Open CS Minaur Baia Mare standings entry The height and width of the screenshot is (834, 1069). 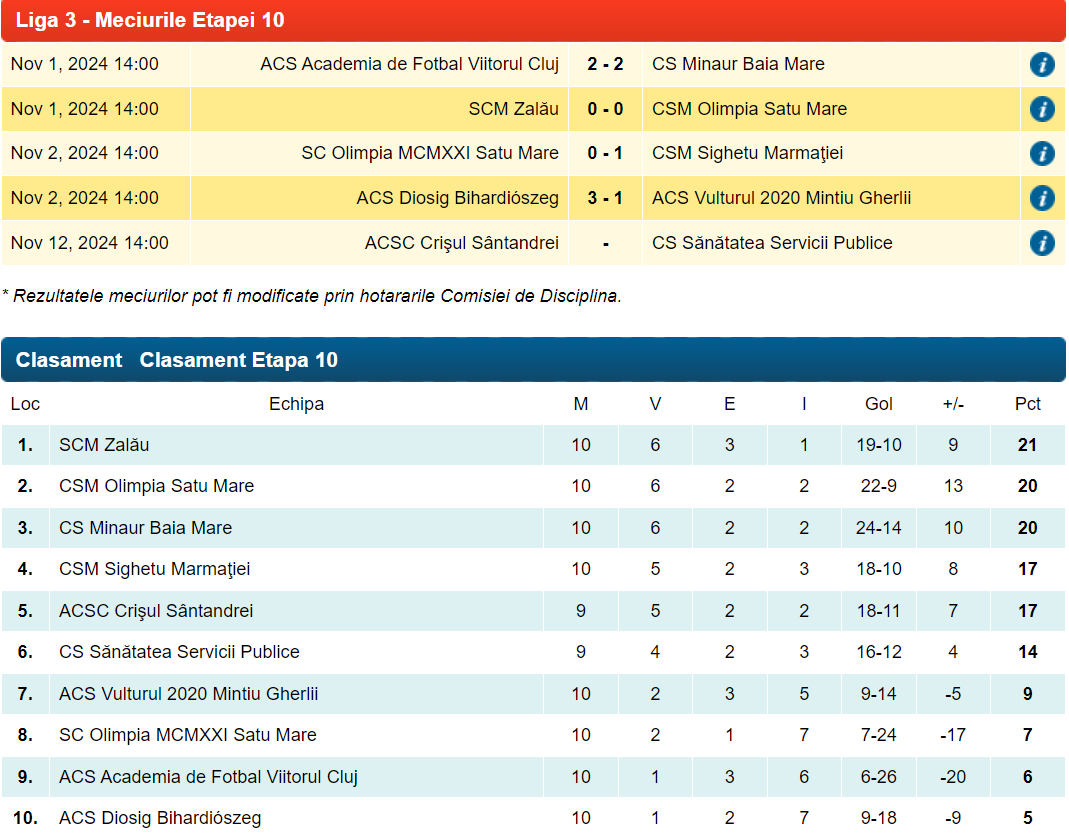click(145, 528)
